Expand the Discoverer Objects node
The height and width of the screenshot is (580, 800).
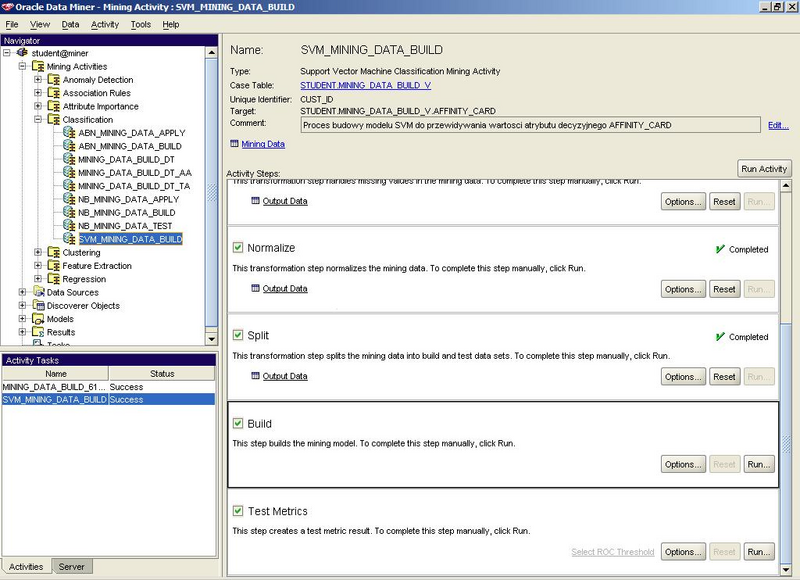coord(22,305)
